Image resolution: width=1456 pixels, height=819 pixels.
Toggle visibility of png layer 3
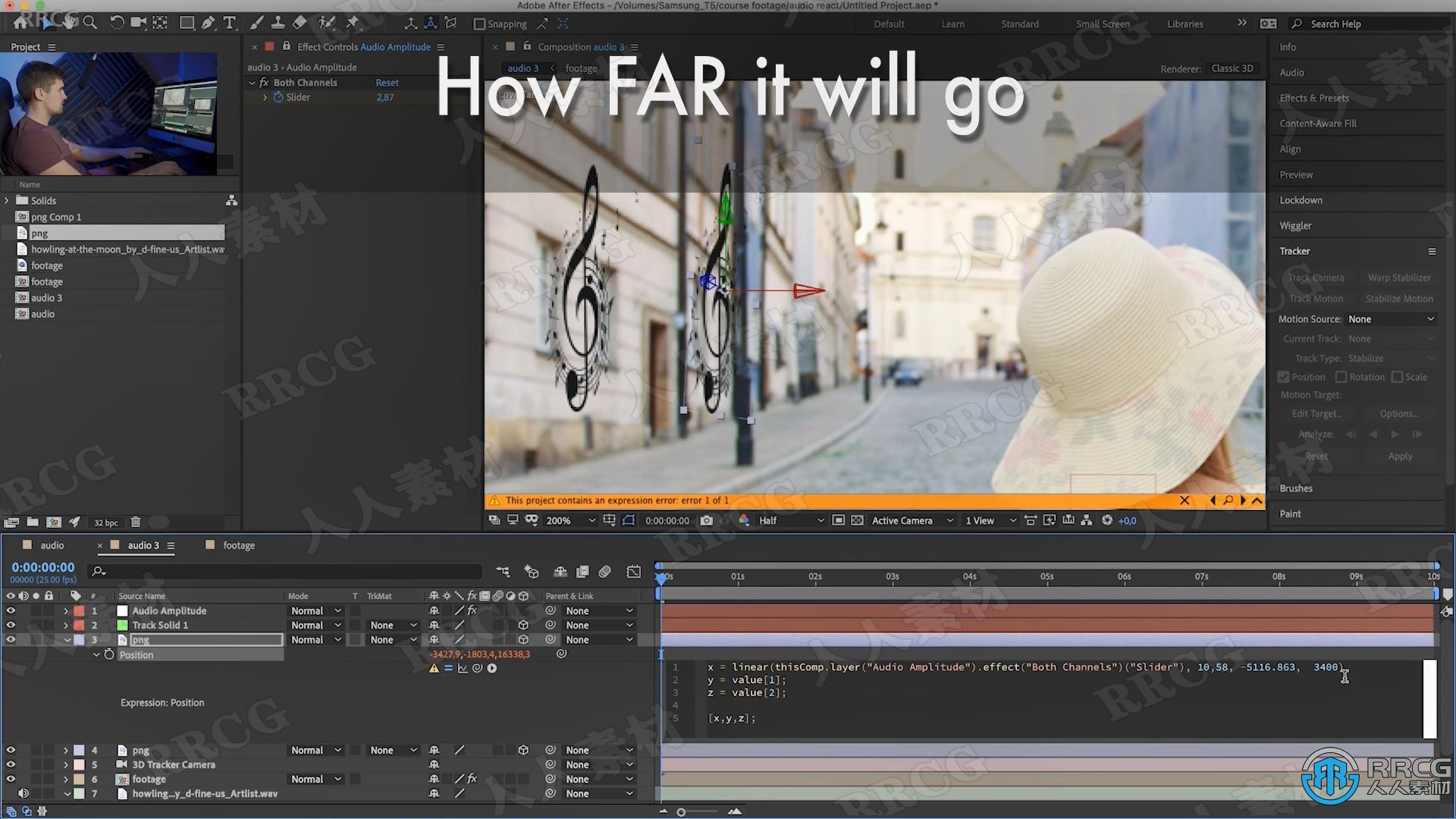pos(10,639)
